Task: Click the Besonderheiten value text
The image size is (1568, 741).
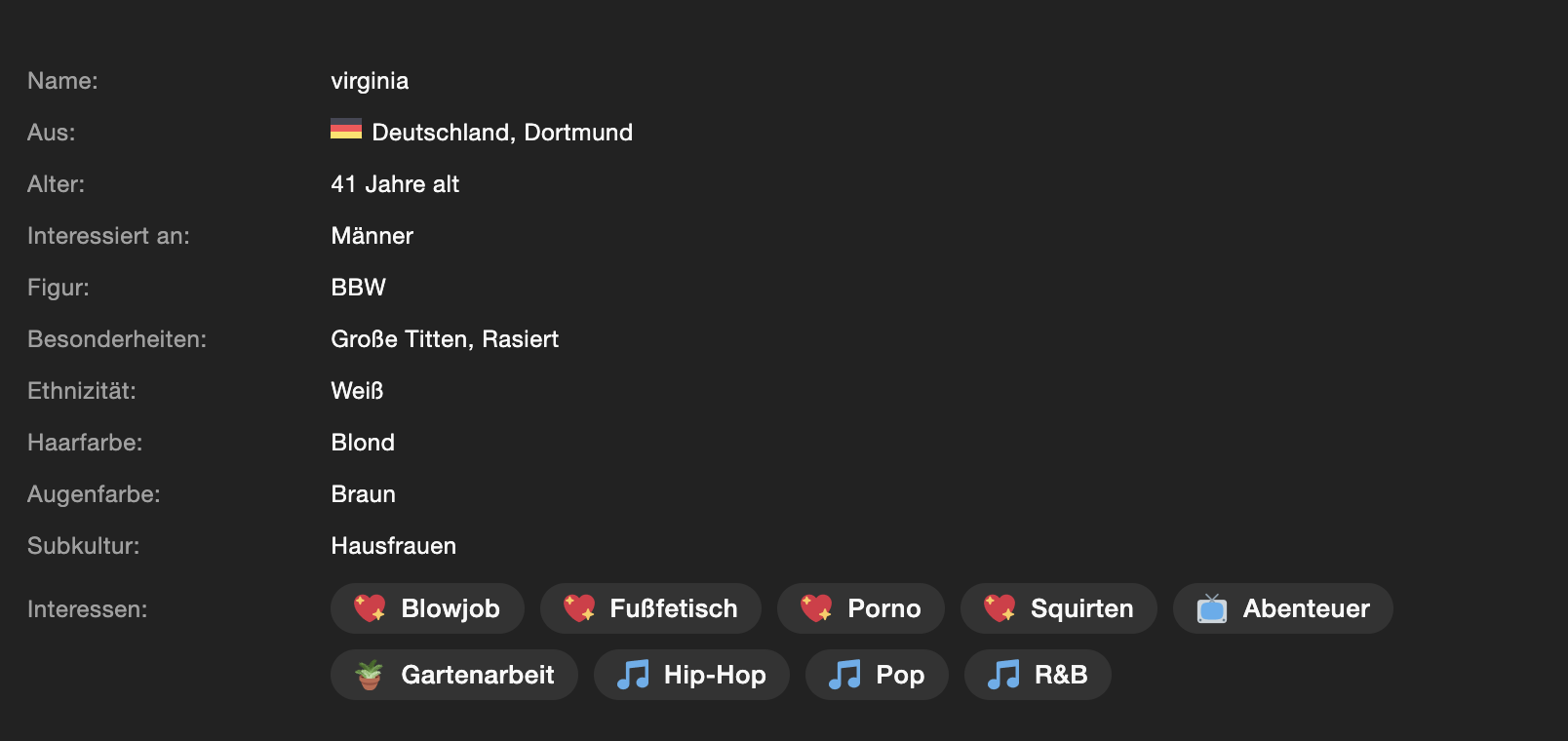Action: click(445, 339)
